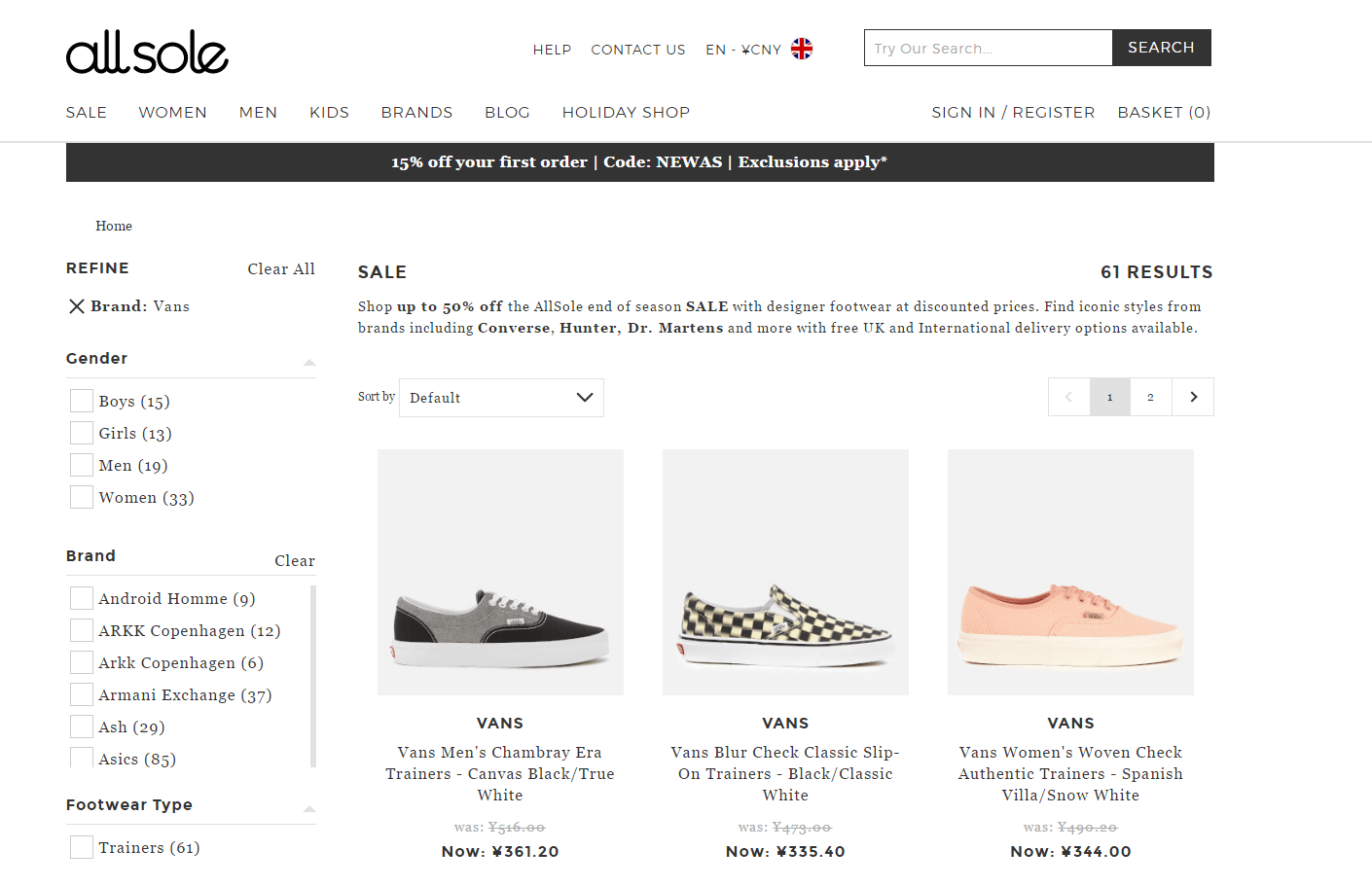Go to next results page arrow
This screenshot has height=886, width=1372.
tap(1193, 397)
